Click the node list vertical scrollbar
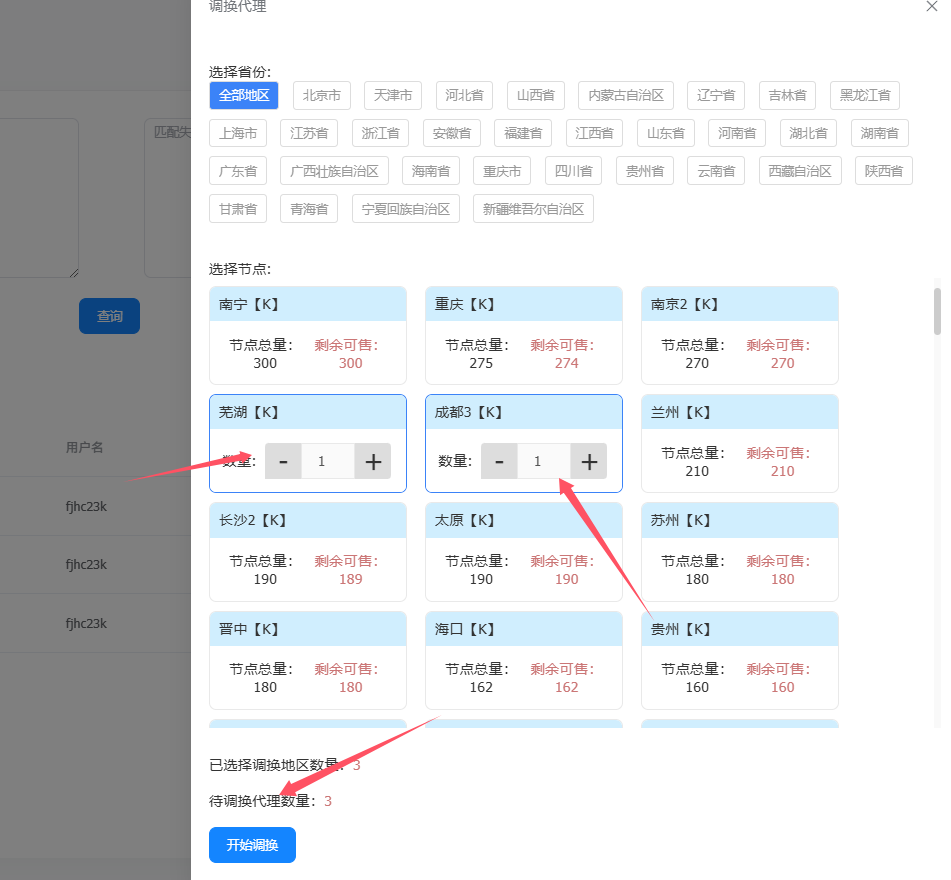The image size is (951, 880). [937, 311]
